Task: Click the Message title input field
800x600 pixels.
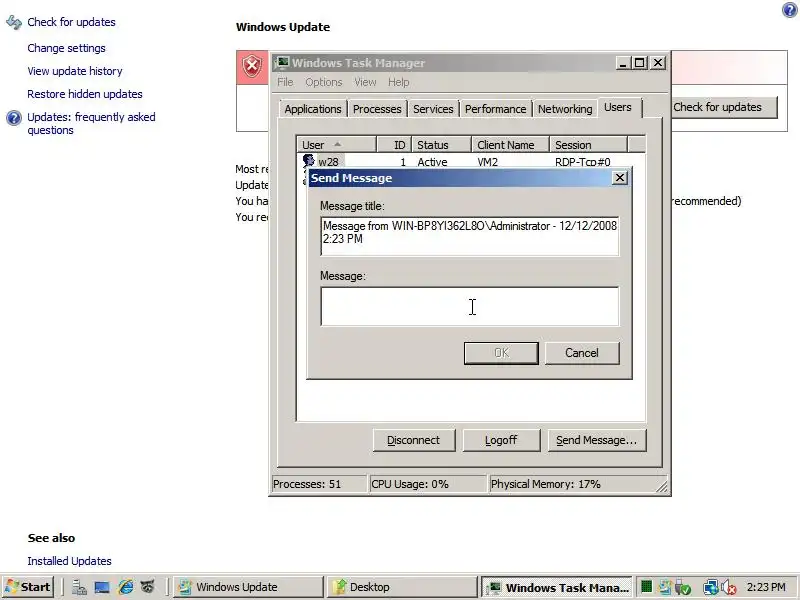Action: (469, 236)
